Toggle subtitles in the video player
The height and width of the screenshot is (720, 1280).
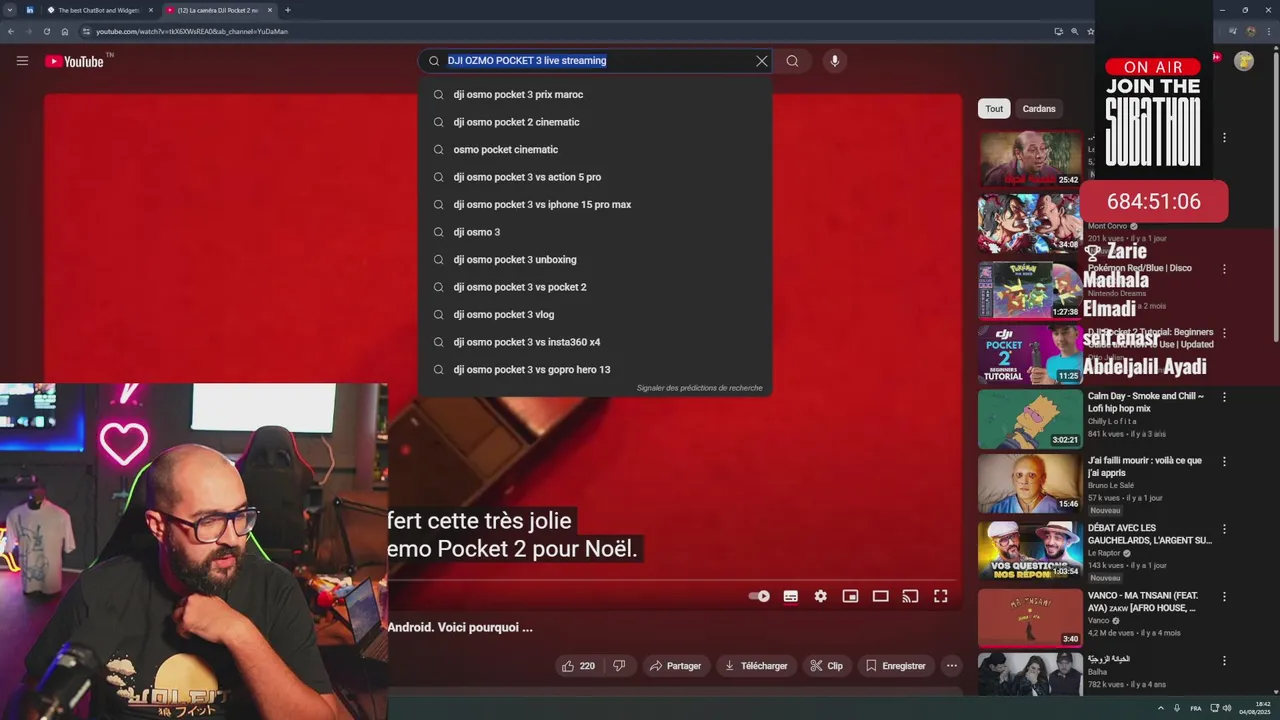(790, 596)
